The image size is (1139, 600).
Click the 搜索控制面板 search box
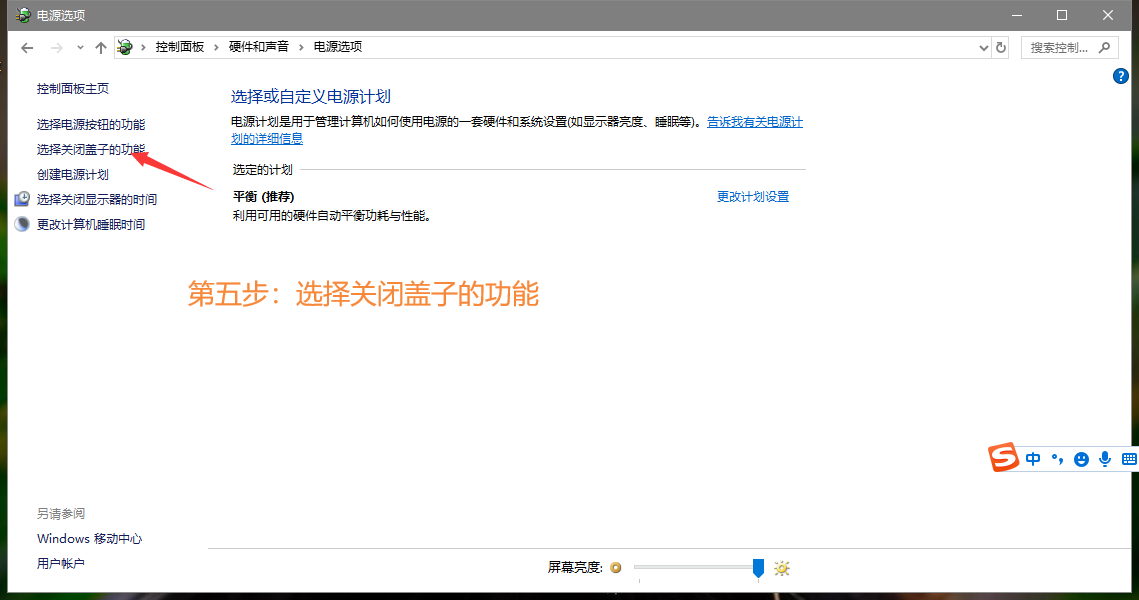[1060, 47]
